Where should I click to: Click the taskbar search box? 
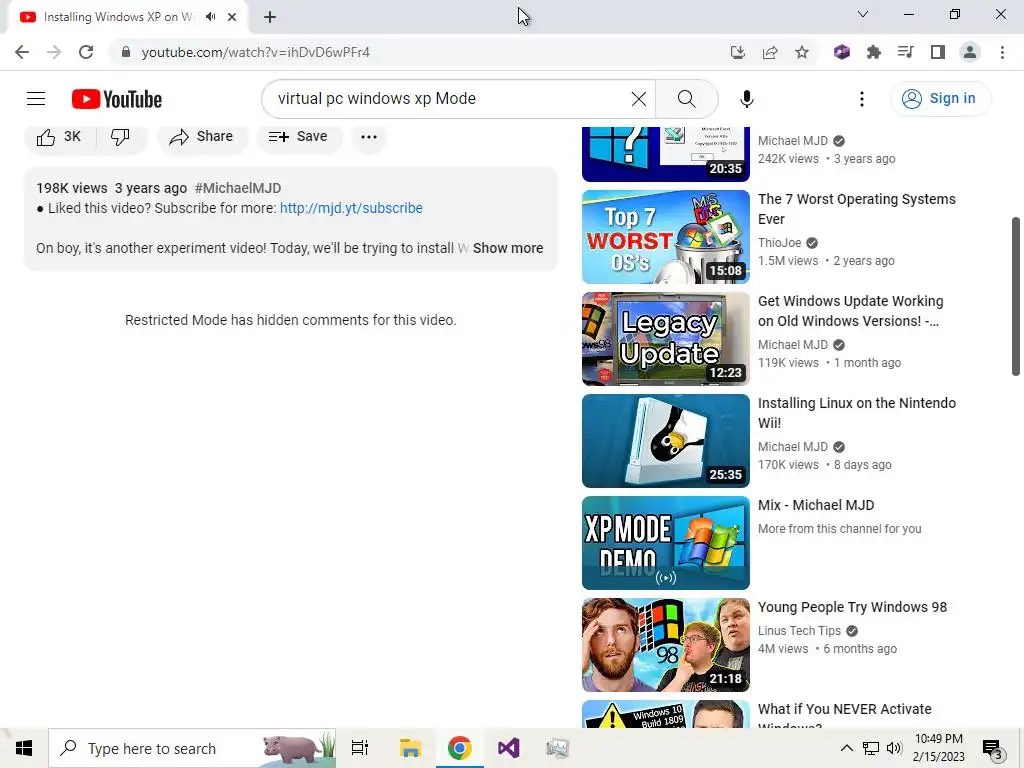click(x=192, y=748)
